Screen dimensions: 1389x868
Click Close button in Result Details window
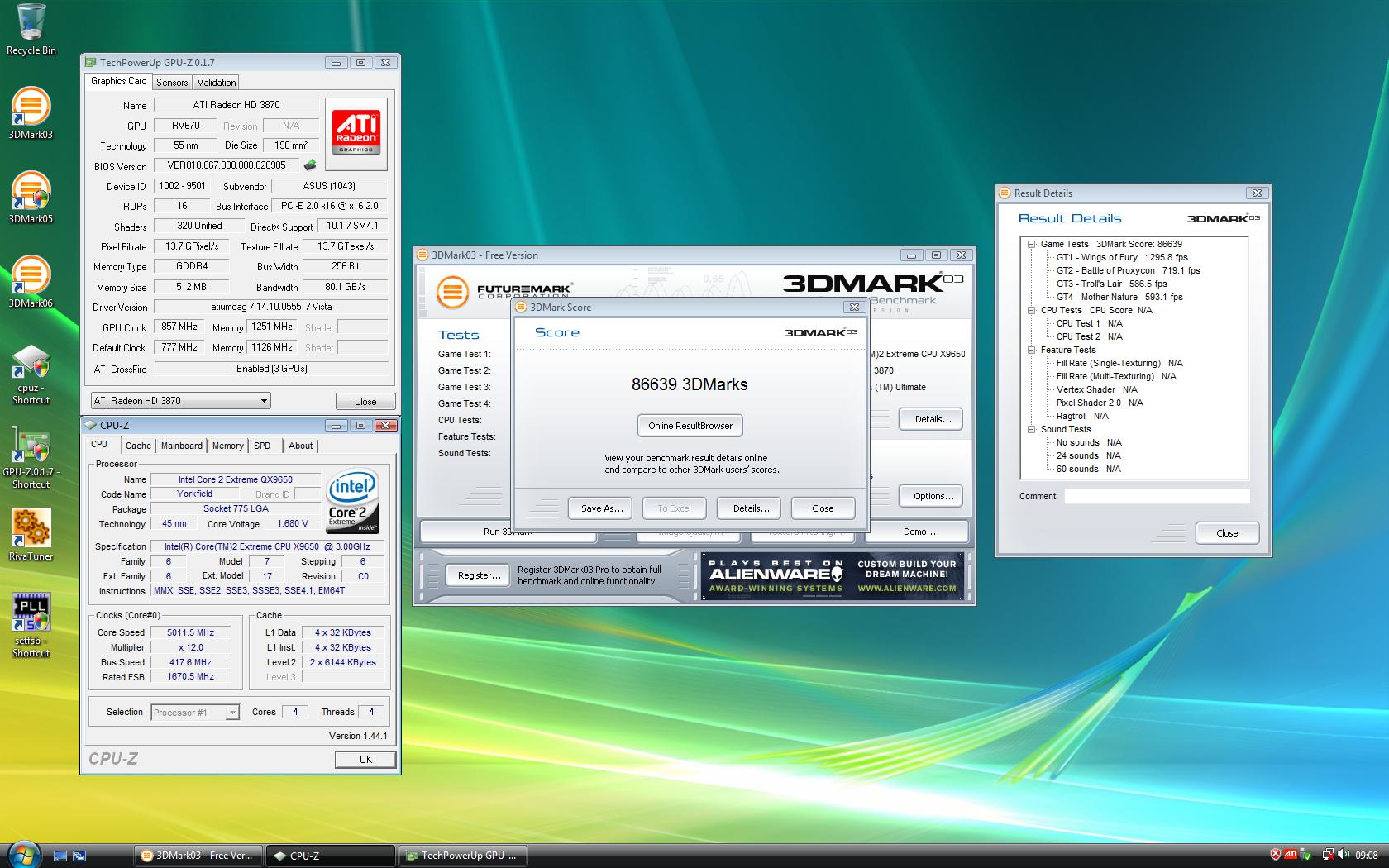point(1227,533)
